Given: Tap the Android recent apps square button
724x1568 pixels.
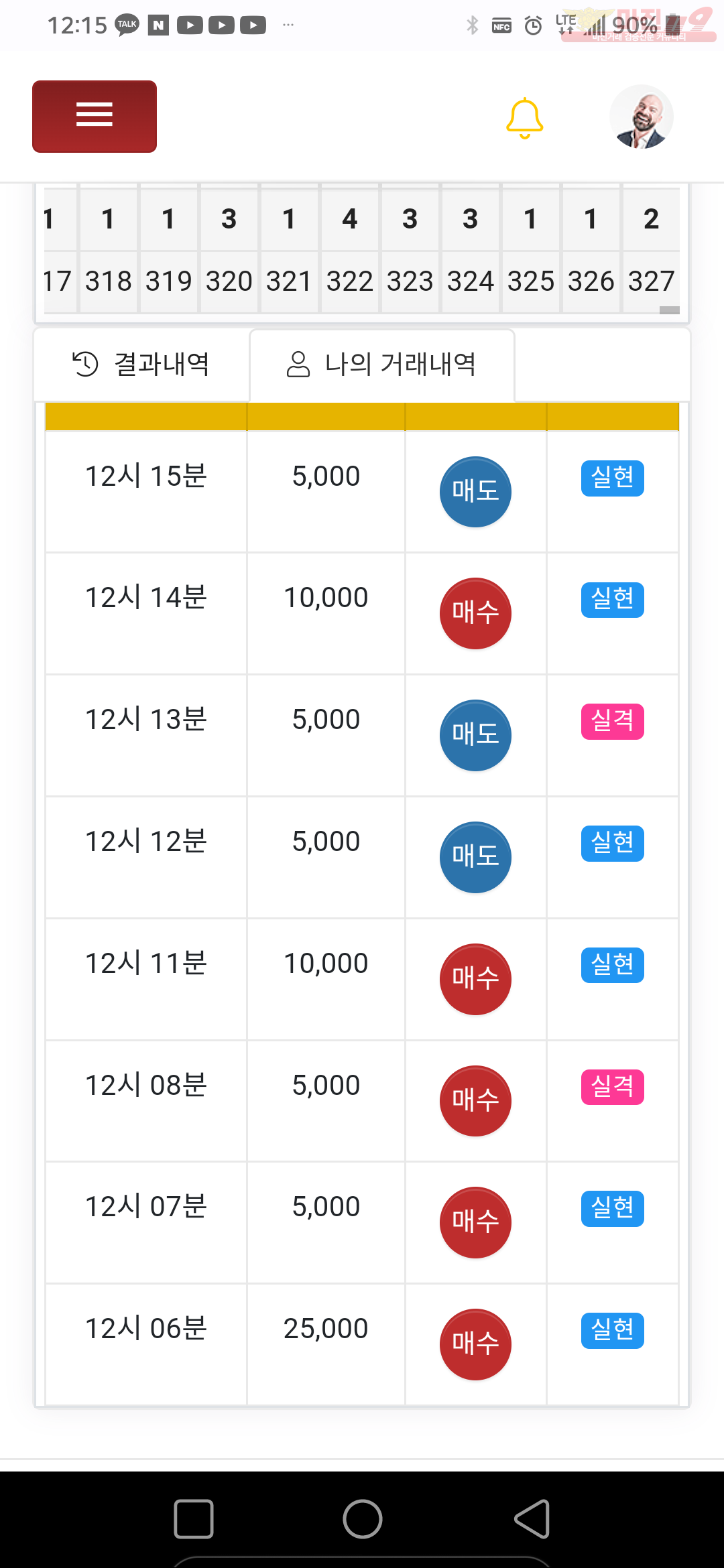Looking at the screenshot, I should click(194, 1518).
